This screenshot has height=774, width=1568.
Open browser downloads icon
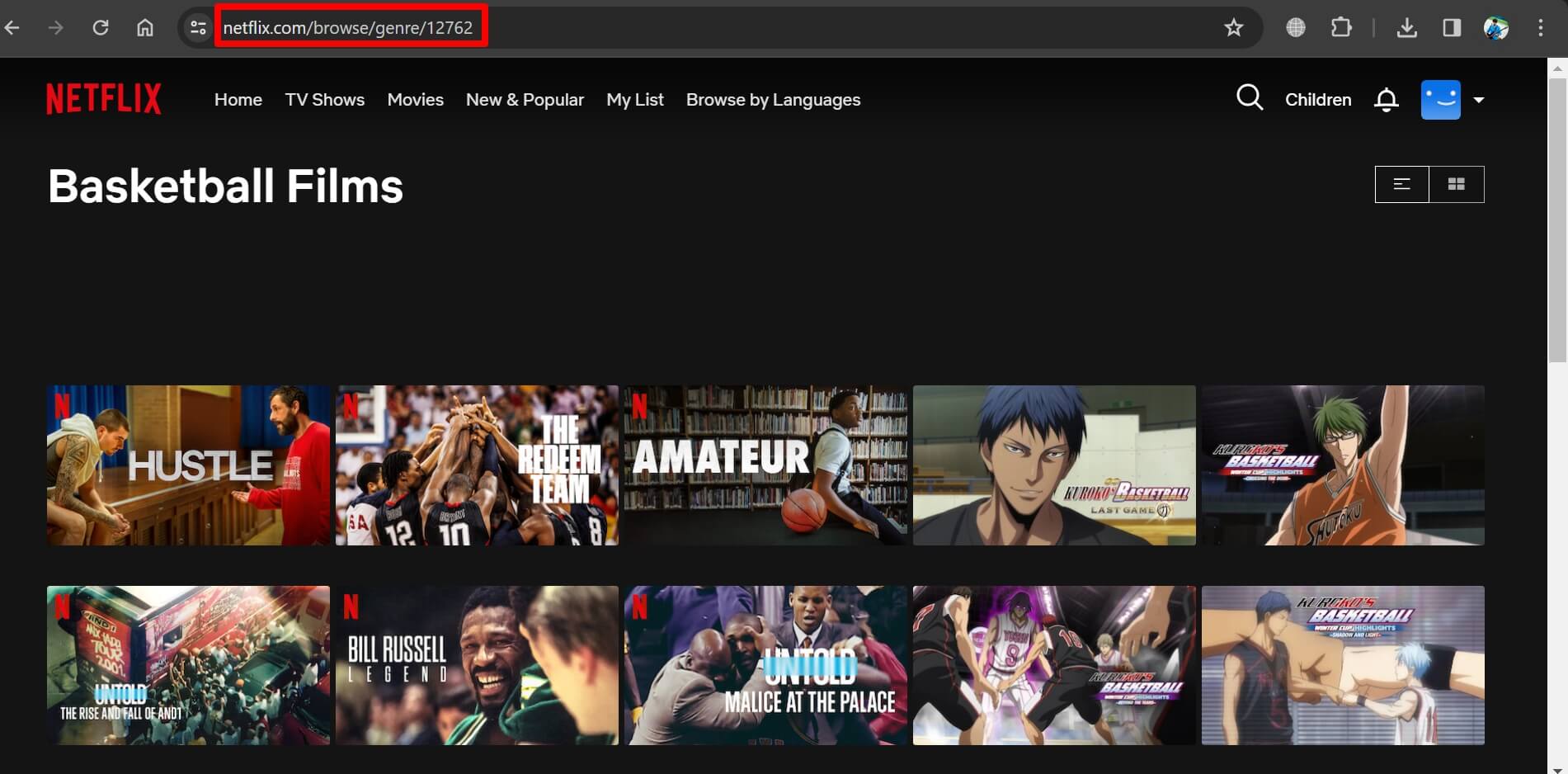coord(1407,28)
